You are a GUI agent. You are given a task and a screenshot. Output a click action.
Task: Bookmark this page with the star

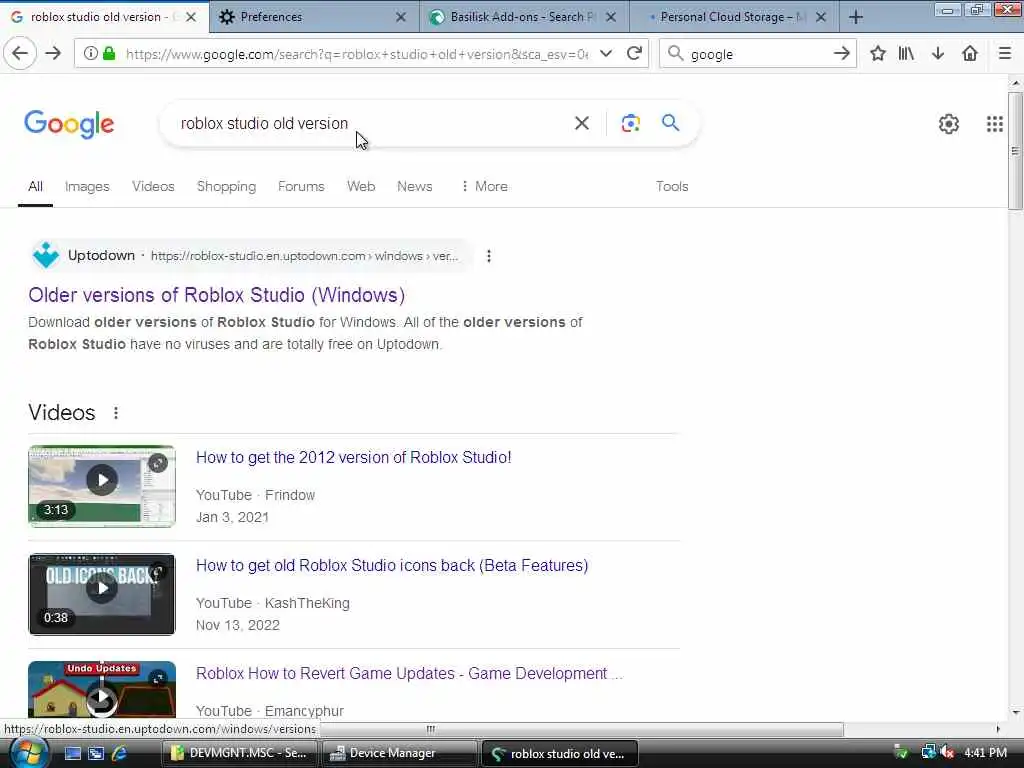[877, 54]
